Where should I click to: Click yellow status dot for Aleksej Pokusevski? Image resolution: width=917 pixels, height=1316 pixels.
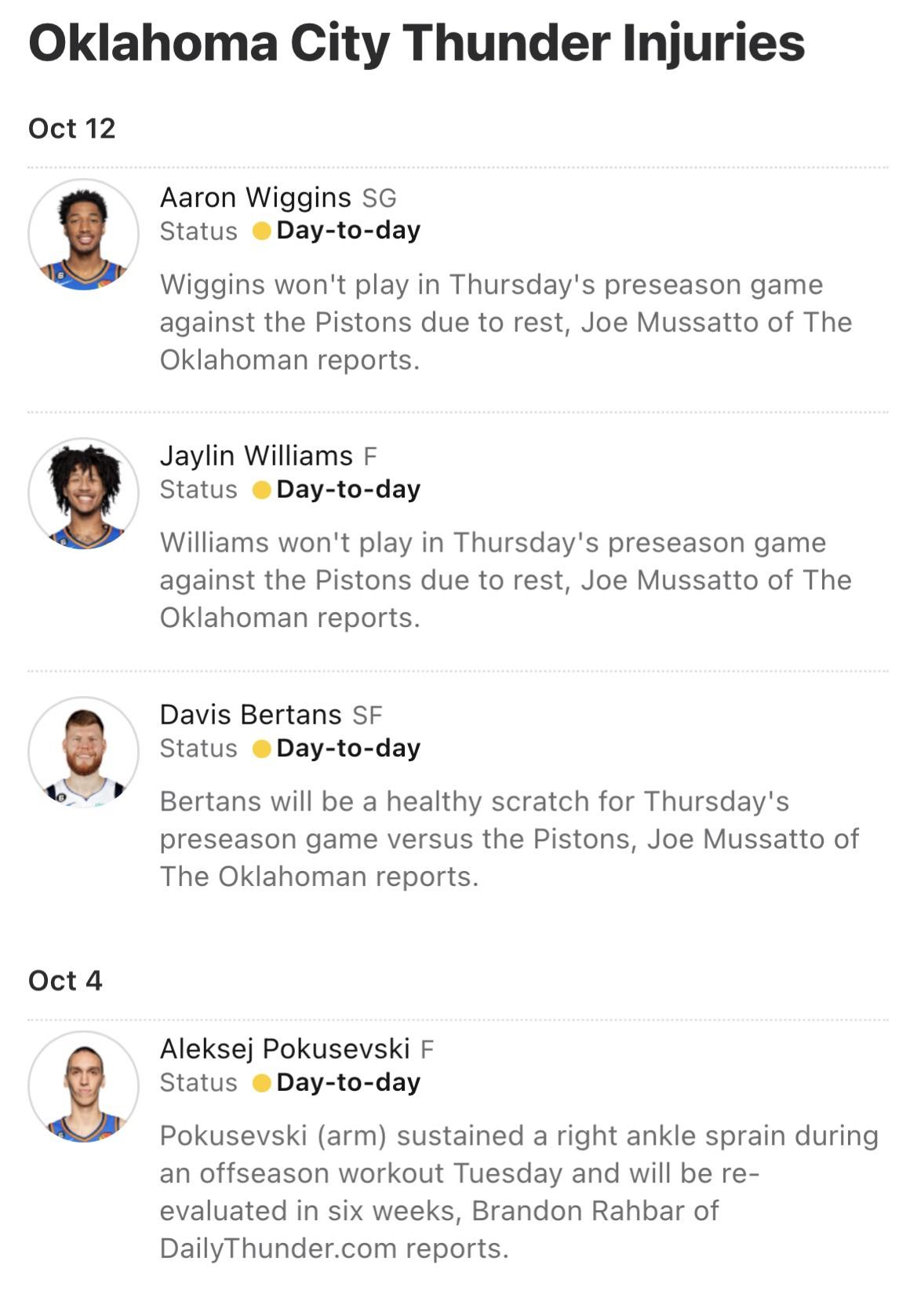pos(262,1084)
